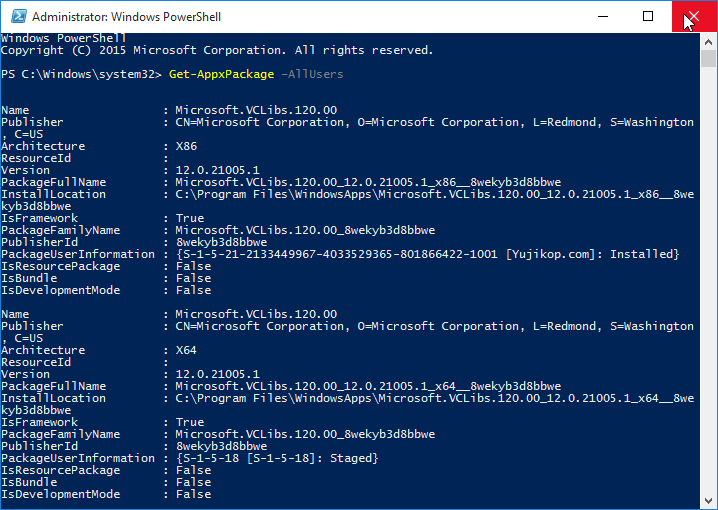Click the Get-AppxPackage command text
This screenshot has width=718, height=510.
tap(222, 74)
